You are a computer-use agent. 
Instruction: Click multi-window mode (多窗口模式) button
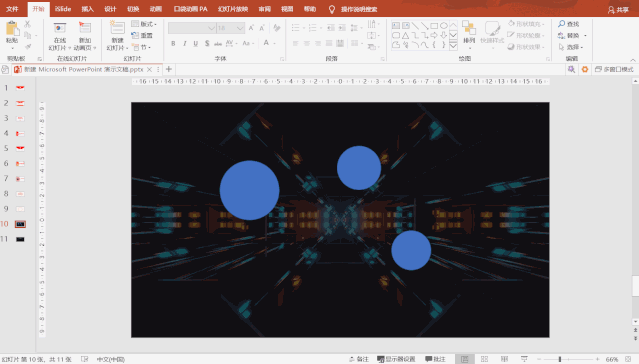[614, 69]
